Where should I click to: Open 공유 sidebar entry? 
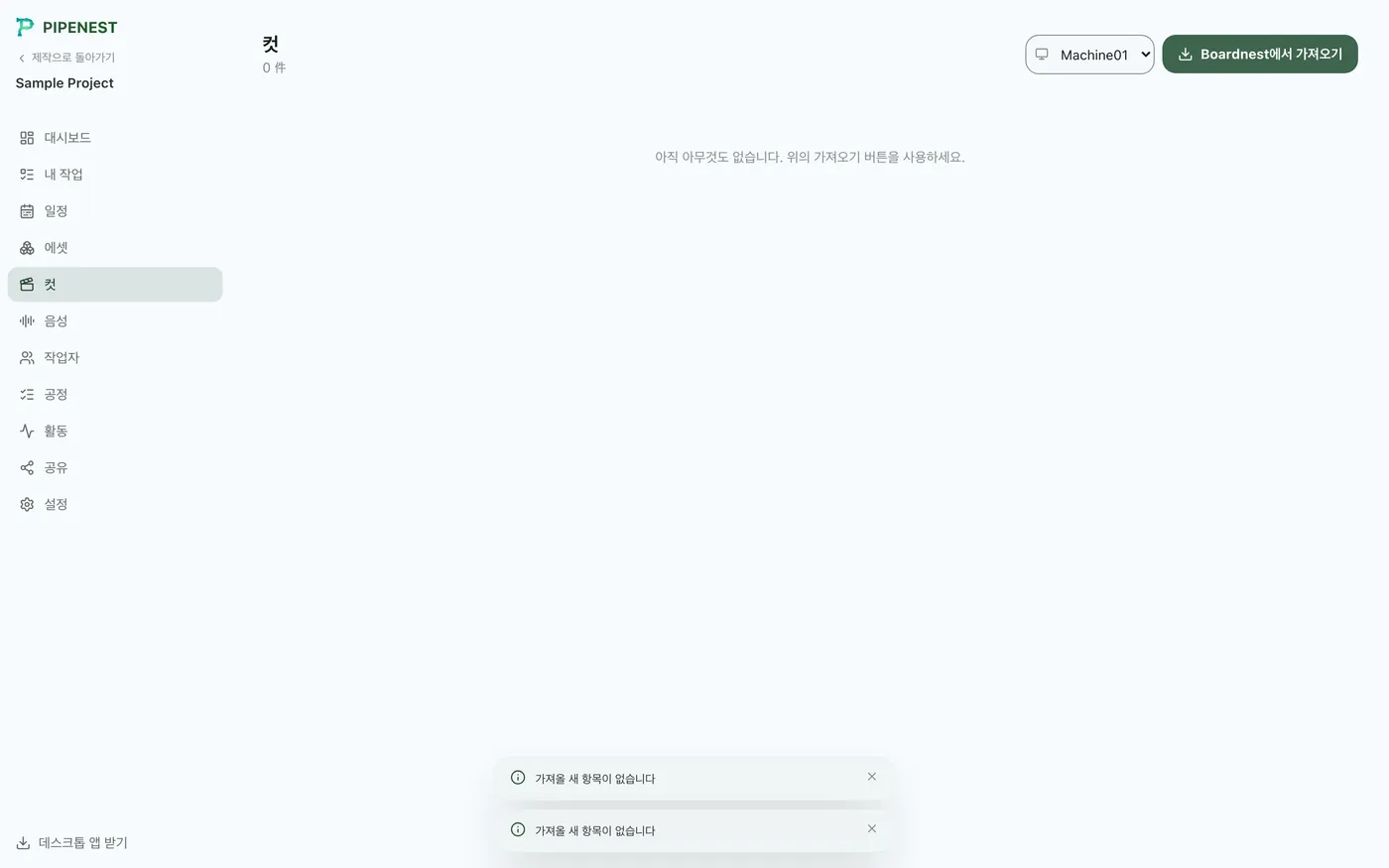[x=115, y=468]
